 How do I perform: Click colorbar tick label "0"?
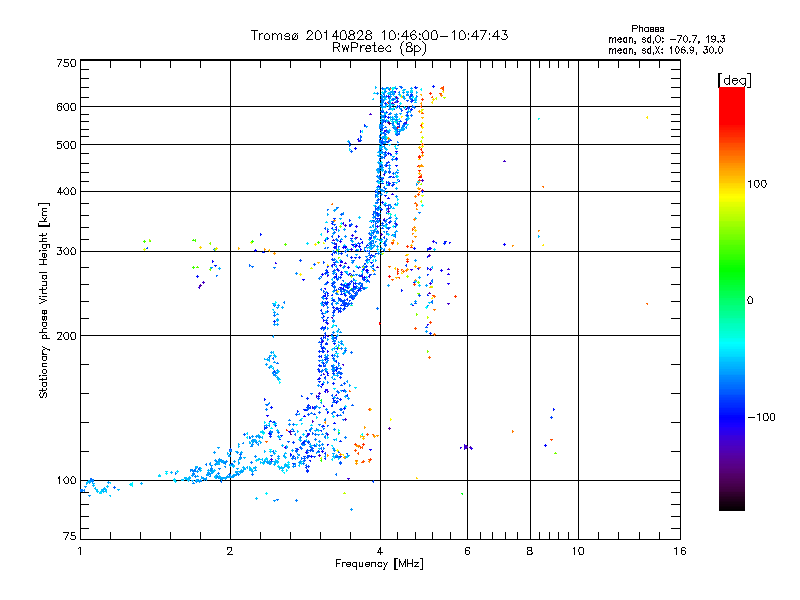749,301
